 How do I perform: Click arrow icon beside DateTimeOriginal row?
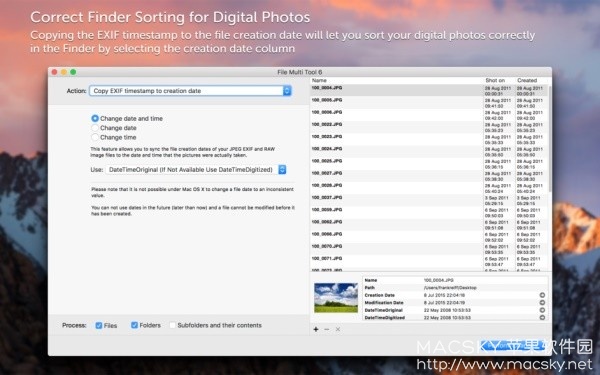point(542,310)
